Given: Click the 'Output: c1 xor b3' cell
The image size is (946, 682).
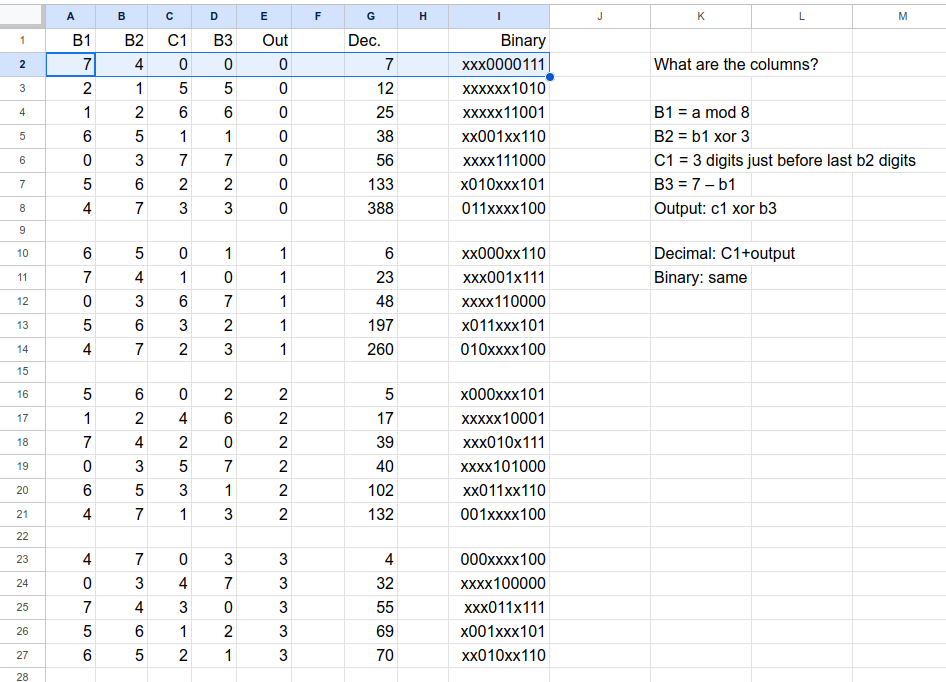Looking at the screenshot, I should (715, 208).
